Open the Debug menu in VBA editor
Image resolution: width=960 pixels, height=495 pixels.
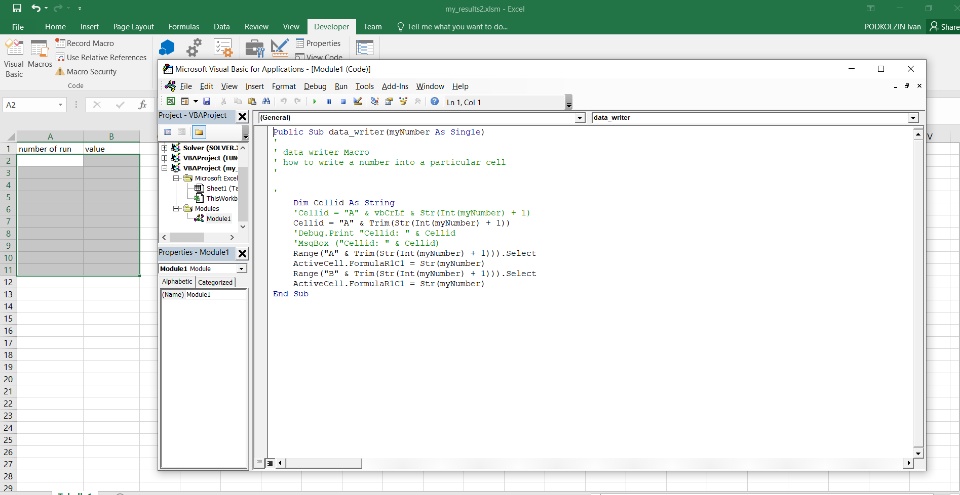(315, 87)
